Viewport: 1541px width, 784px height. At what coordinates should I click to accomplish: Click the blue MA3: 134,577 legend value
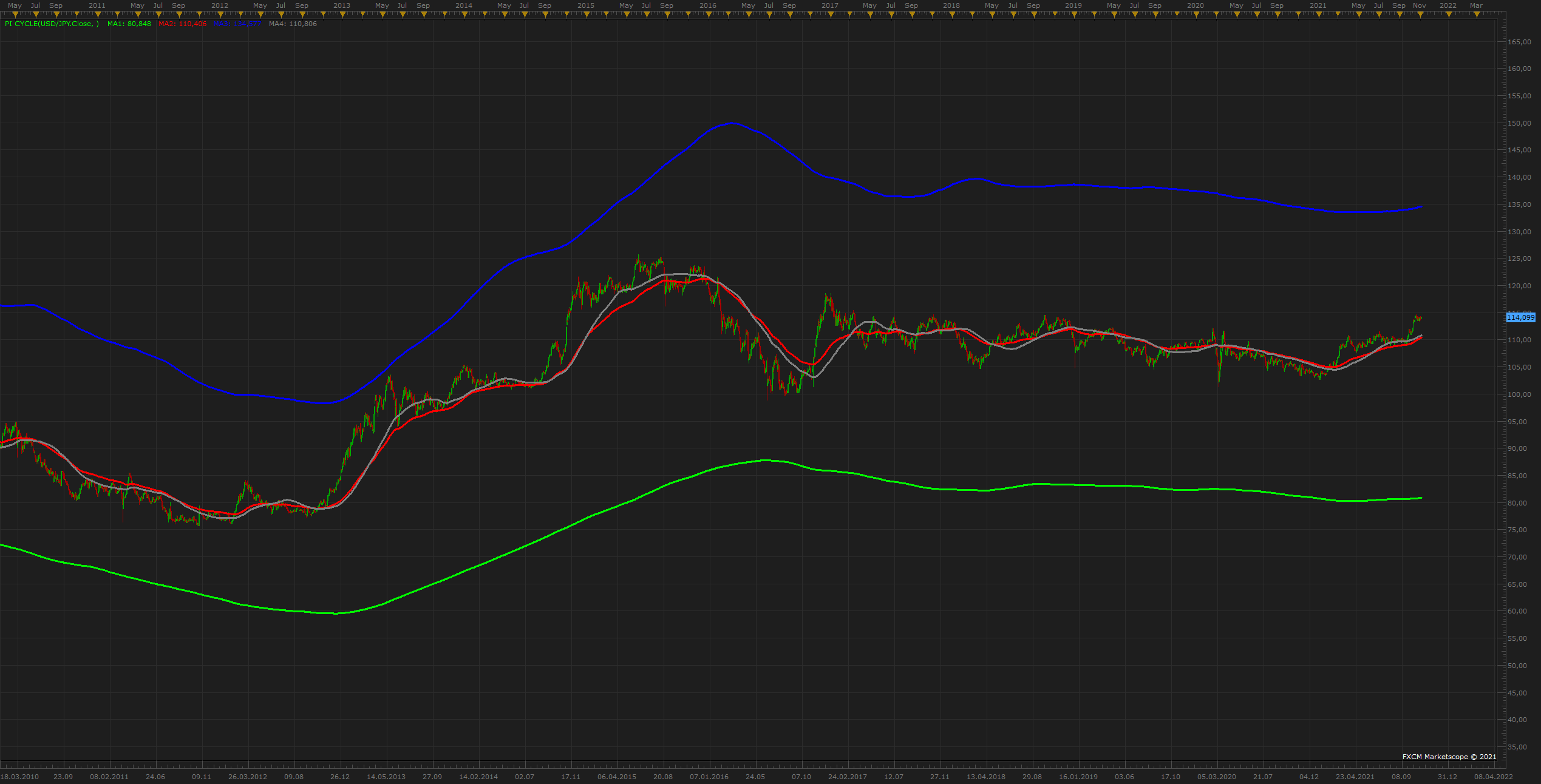pos(237,24)
